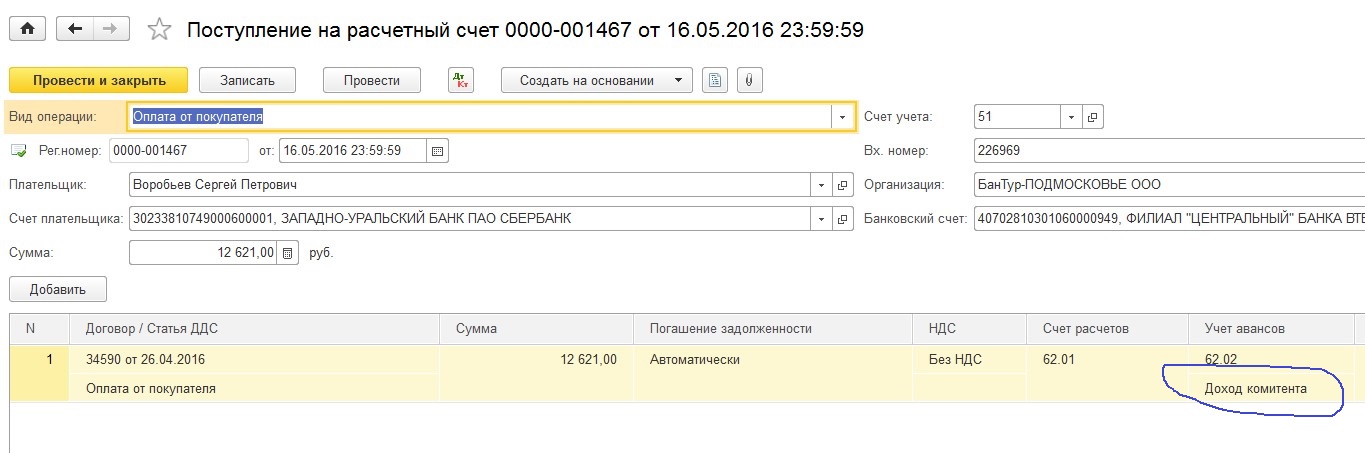
Task: Expand the Счет учета dropdown arrow
Action: [x=1071, y=117]
